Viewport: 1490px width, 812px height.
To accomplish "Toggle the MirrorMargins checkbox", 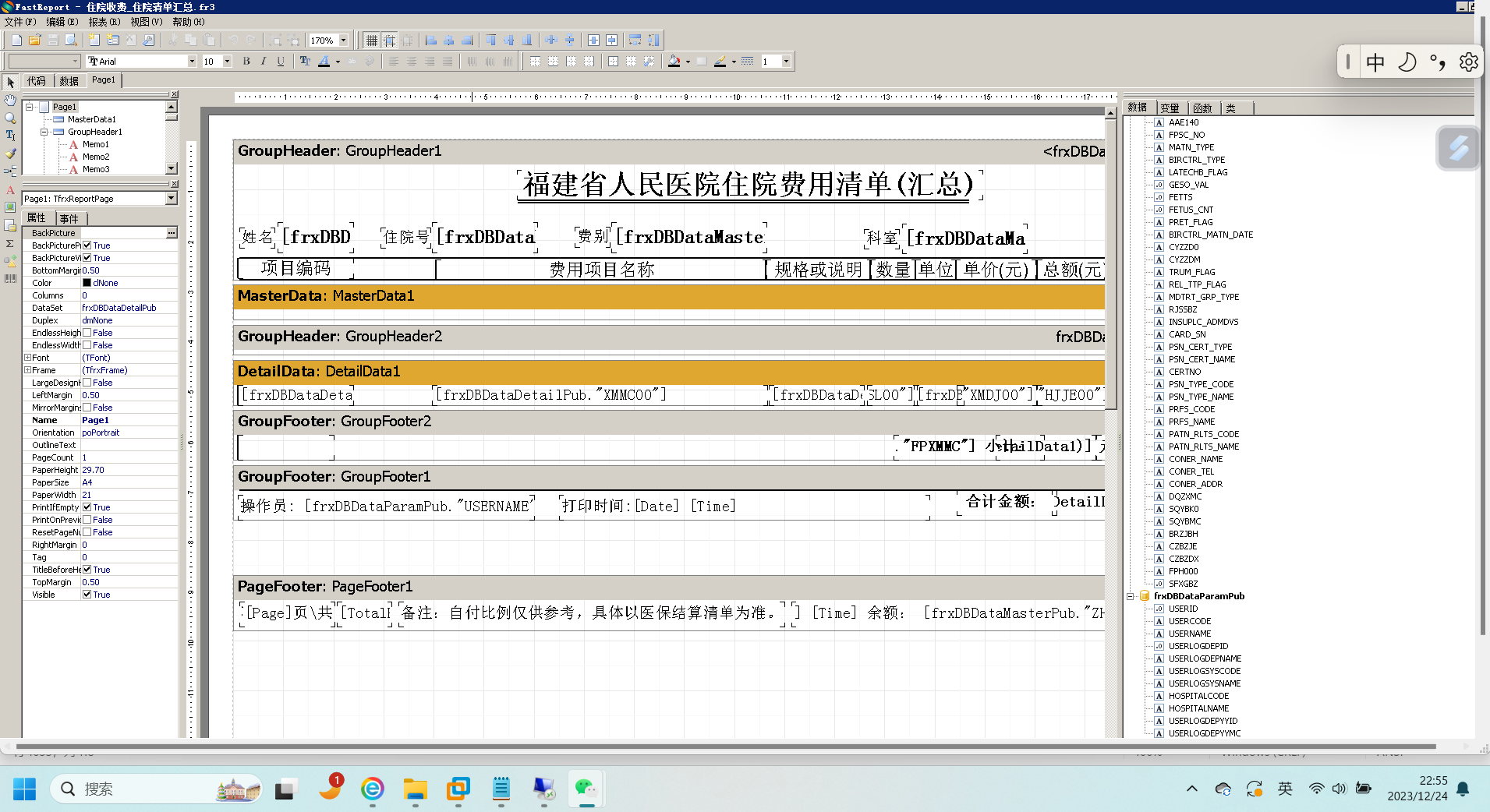I will [x=87, y=408].
